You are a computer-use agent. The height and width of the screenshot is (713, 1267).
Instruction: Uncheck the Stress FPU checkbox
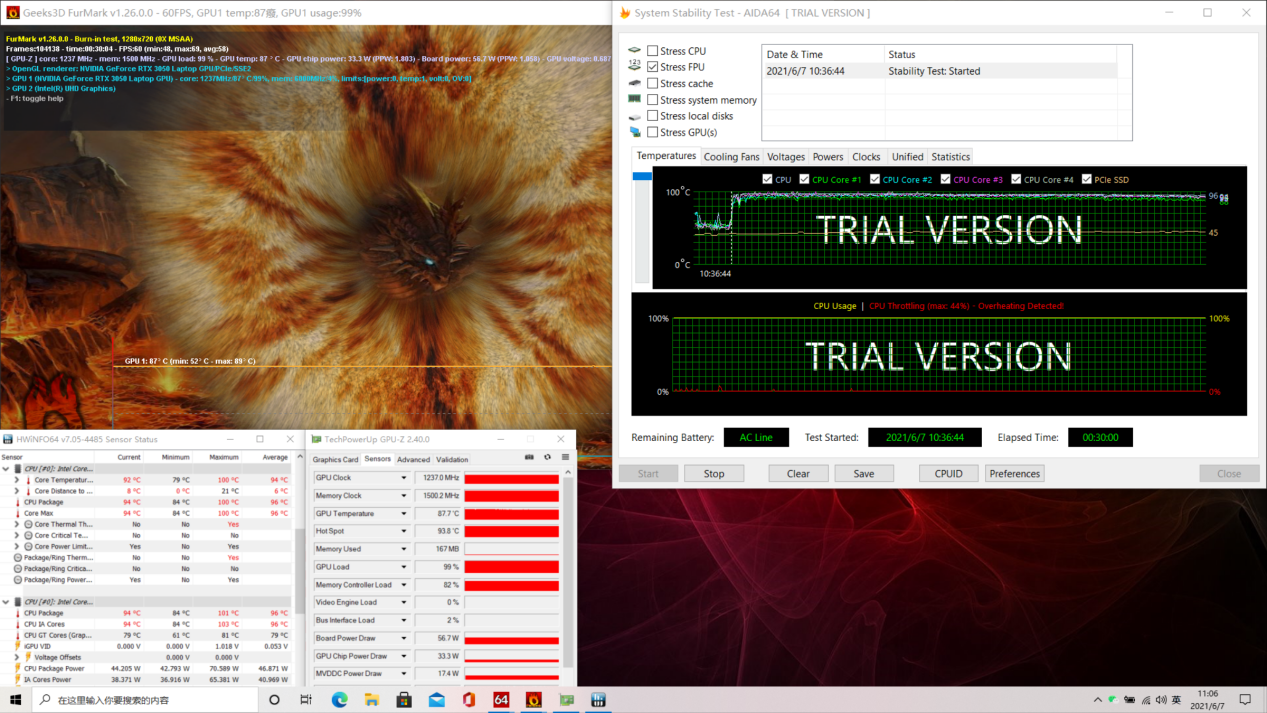click(653, 67)
